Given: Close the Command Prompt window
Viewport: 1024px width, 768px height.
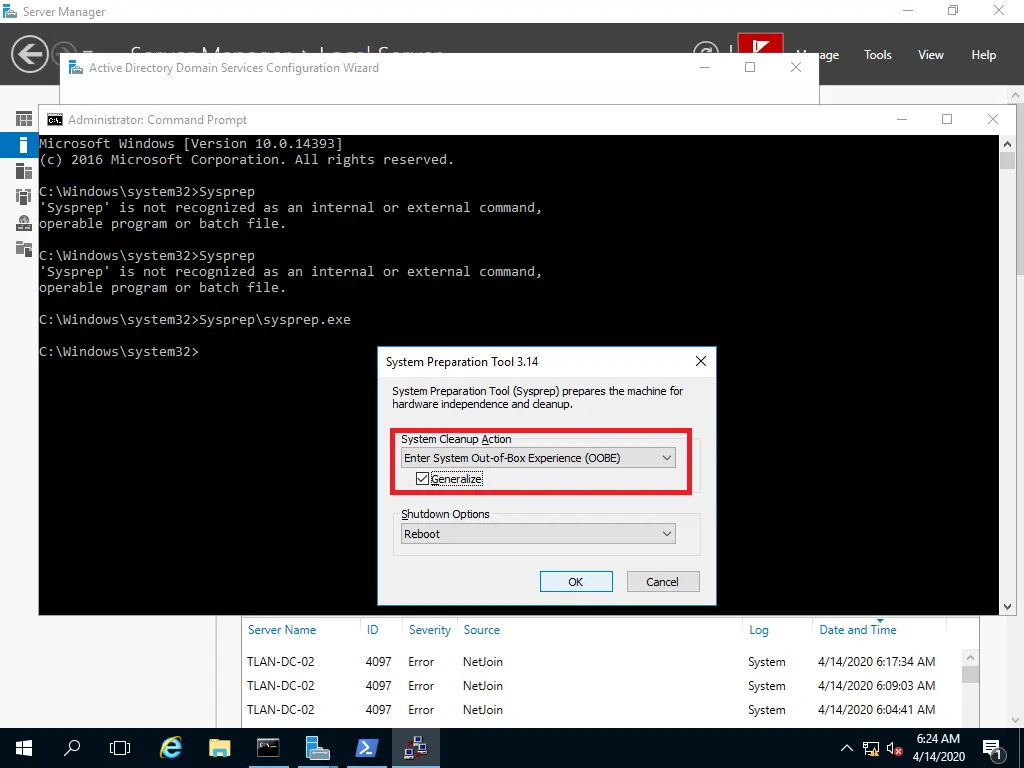Looking at the screenshot, I should pyautogui.click(x=993, y=119).
